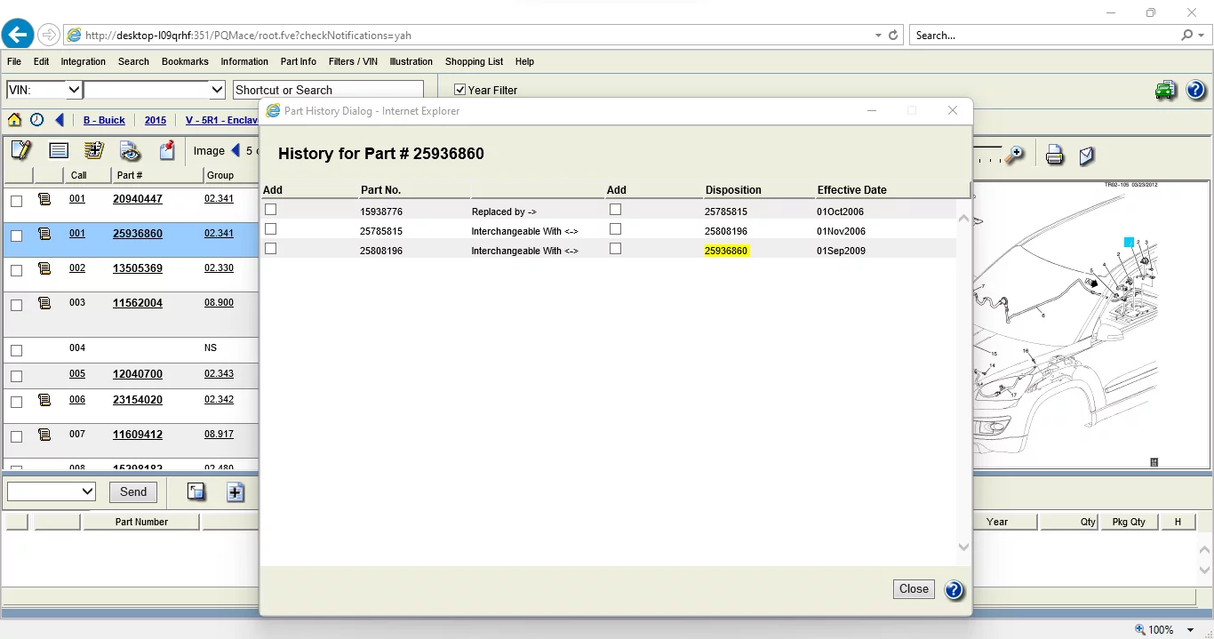Viewport: 1214px width, 639px height.
Task: Click the magnifier zoom-in icon
Action: [1015, 155]
